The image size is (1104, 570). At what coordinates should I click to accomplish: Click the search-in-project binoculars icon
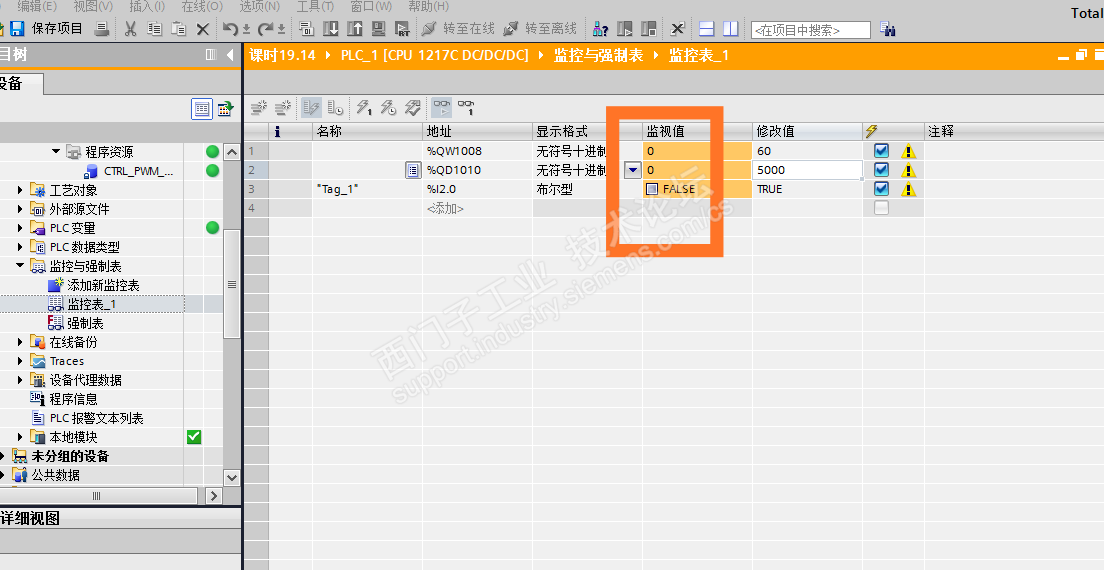tap(888, 30)
